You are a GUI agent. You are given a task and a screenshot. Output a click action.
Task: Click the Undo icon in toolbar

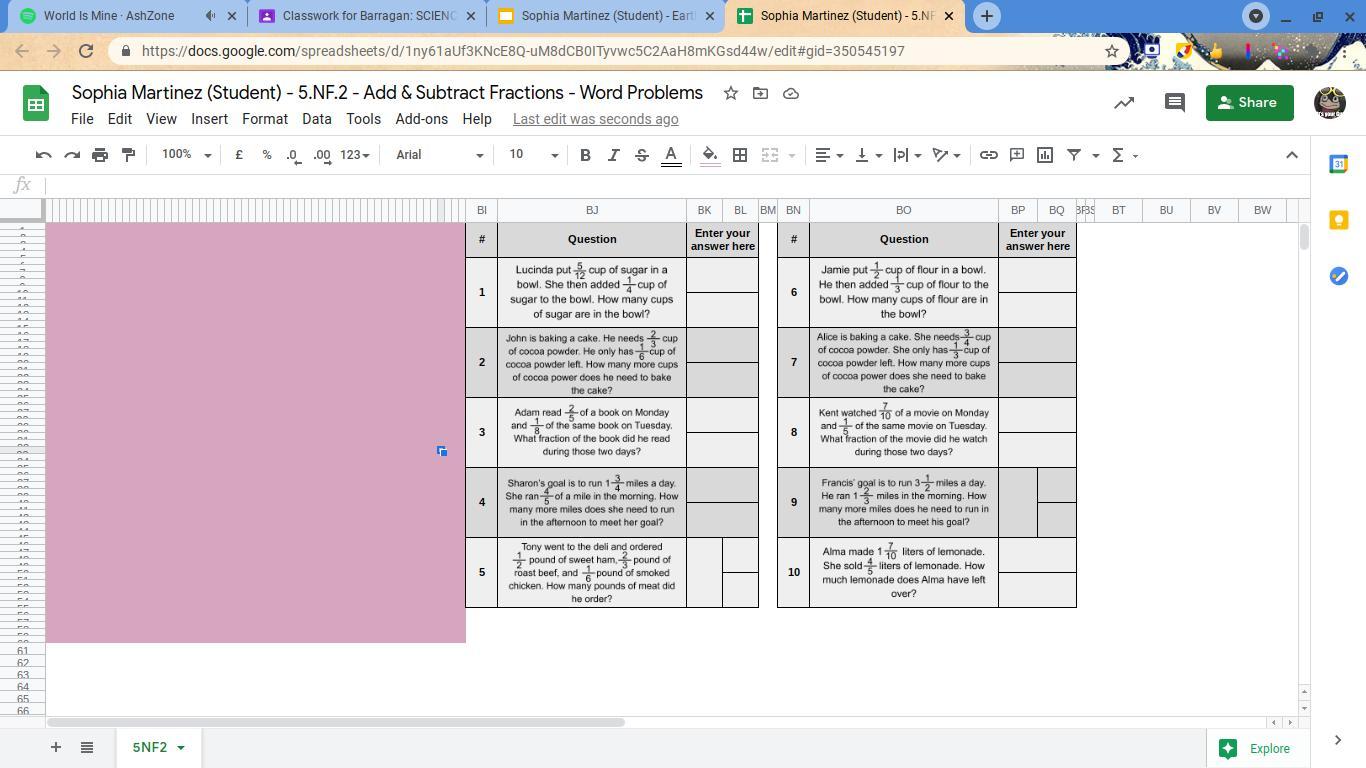click(43, 155)
